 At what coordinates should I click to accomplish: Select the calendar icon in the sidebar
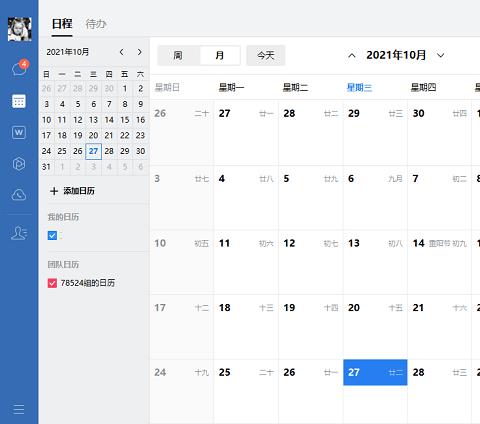tap(19, 101)
